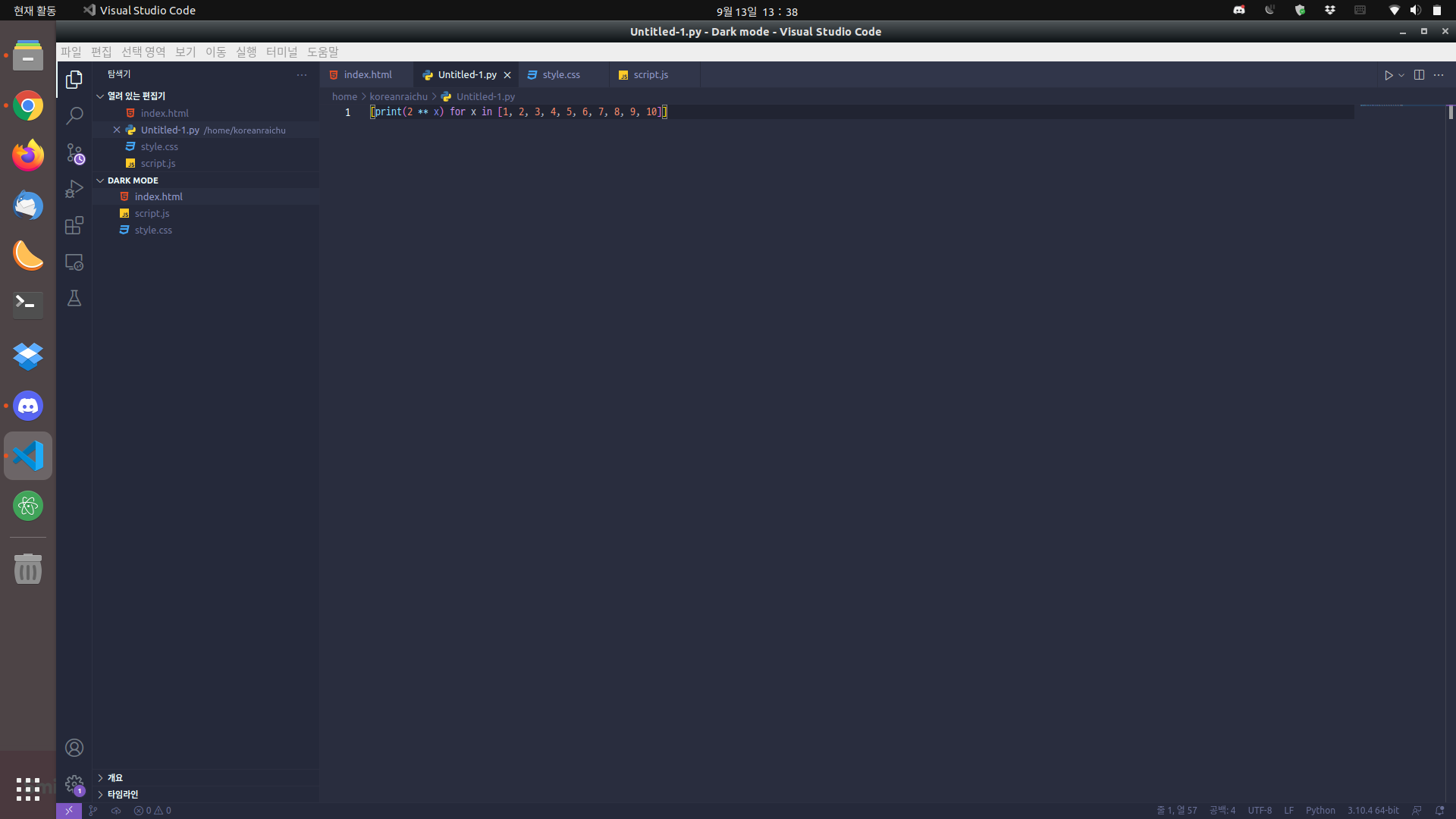Open the Search view in activity bar

pyautogui.click(x=74, y=116)
